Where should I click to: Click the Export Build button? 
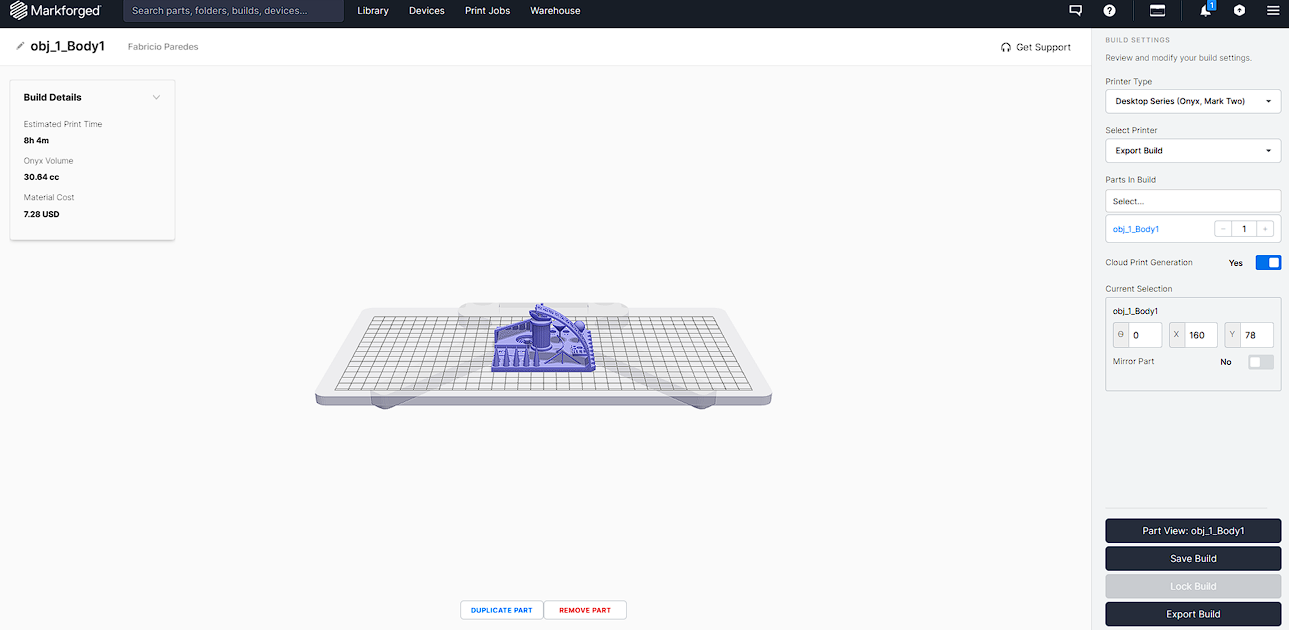[x=1193, y=614]
